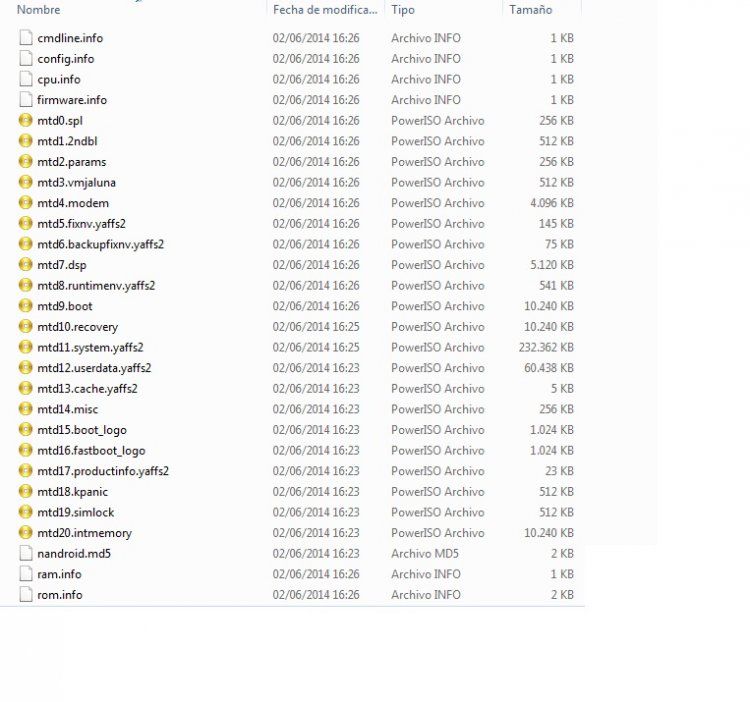Viewport: 750px width, 702px height.
Task: Select the file name cmdline.info
Action: pos(70,38)
